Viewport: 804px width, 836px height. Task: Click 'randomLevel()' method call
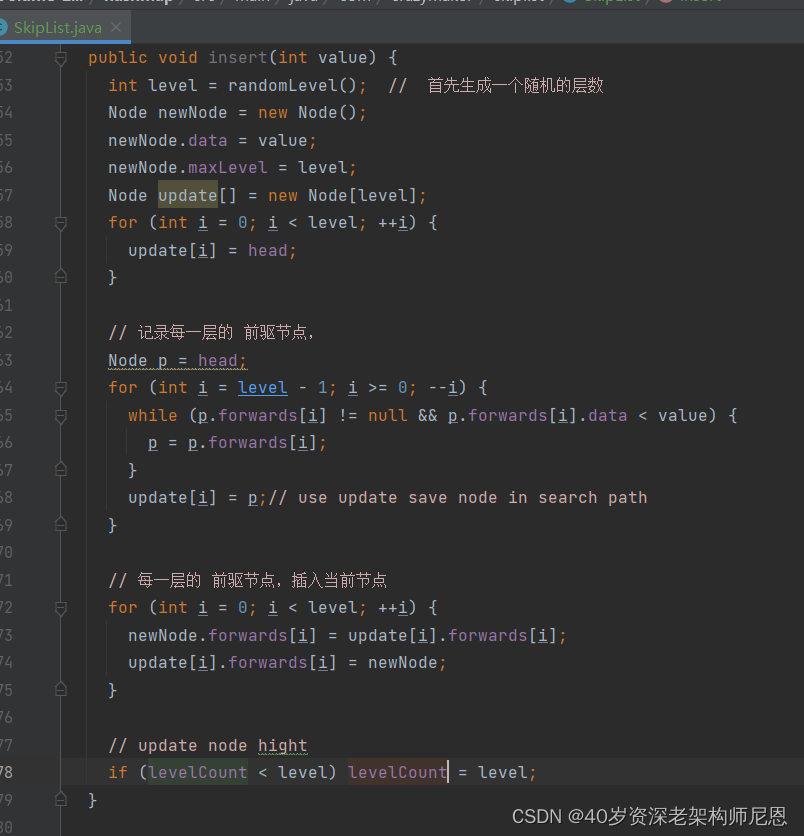292,85
